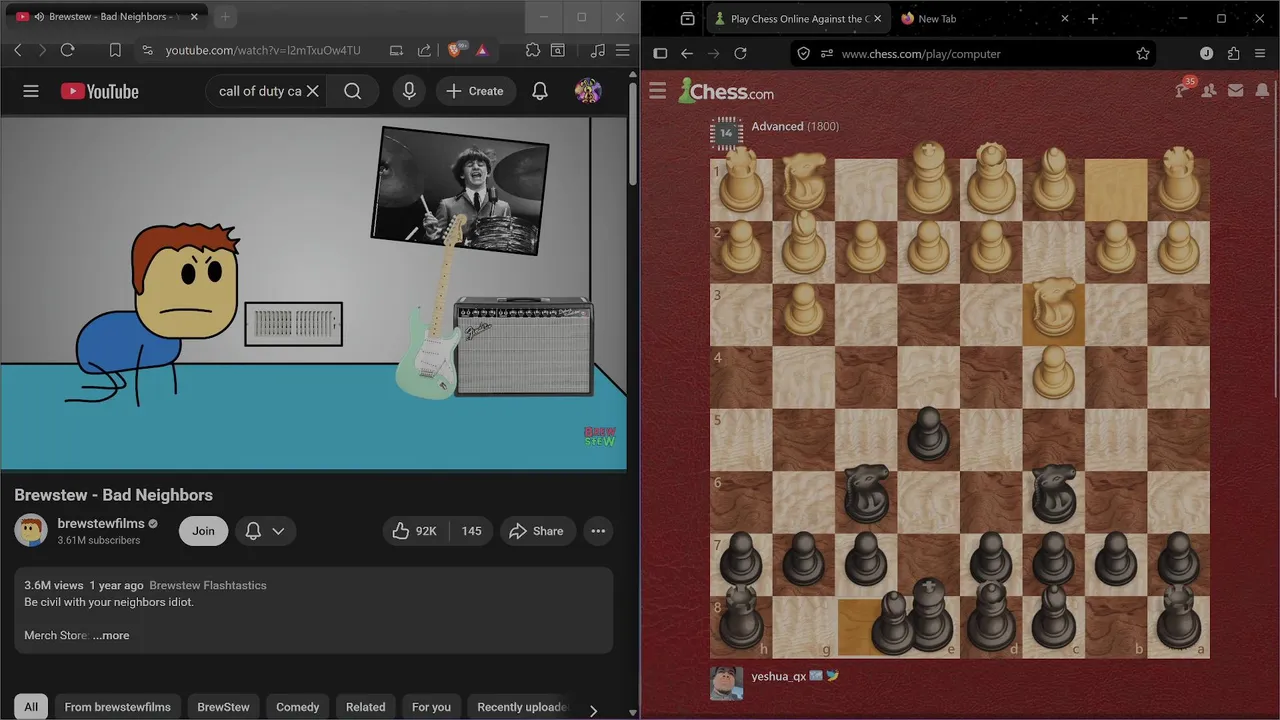
Task: Open the three-dot more actions menu
Action: point(598,531)
